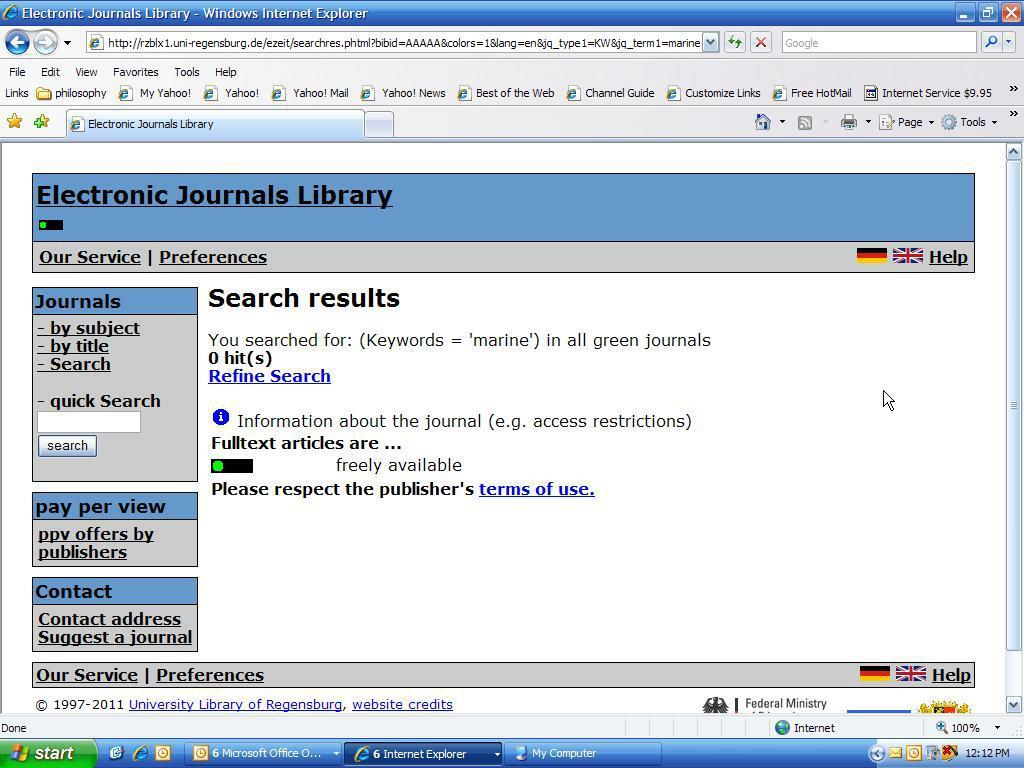The image size is (1024, 768).
Task: Open the Print options dropdown arrow
Action: [868, 122]
